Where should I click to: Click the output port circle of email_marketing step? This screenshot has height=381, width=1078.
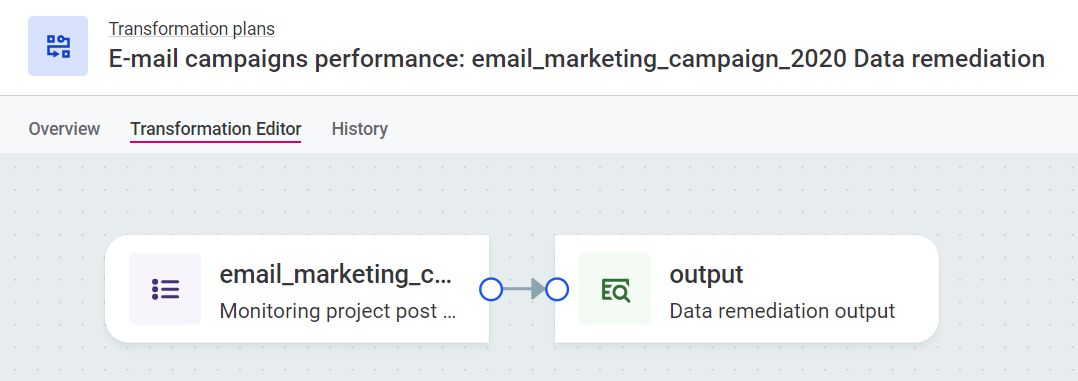click(491, 290)
